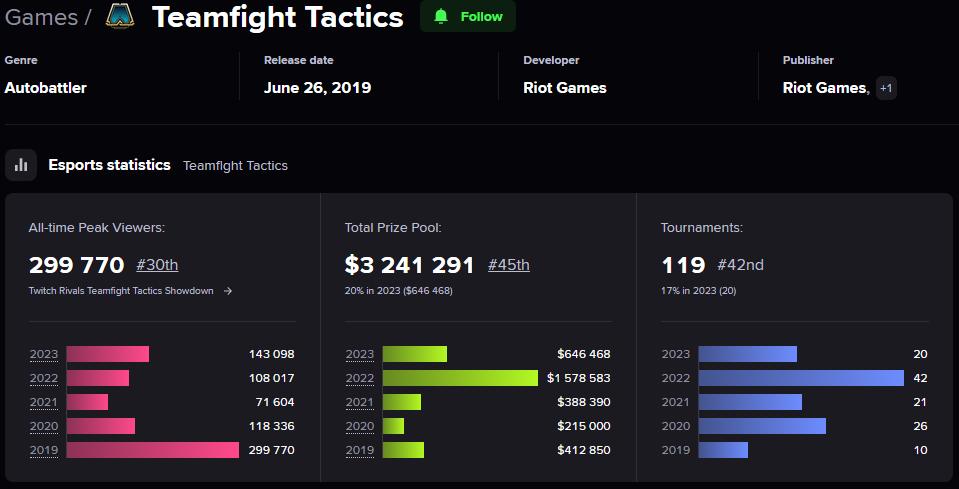Open Twitch Rivals Teamfight Tactics Showdown link

click(x=121, y=291)
